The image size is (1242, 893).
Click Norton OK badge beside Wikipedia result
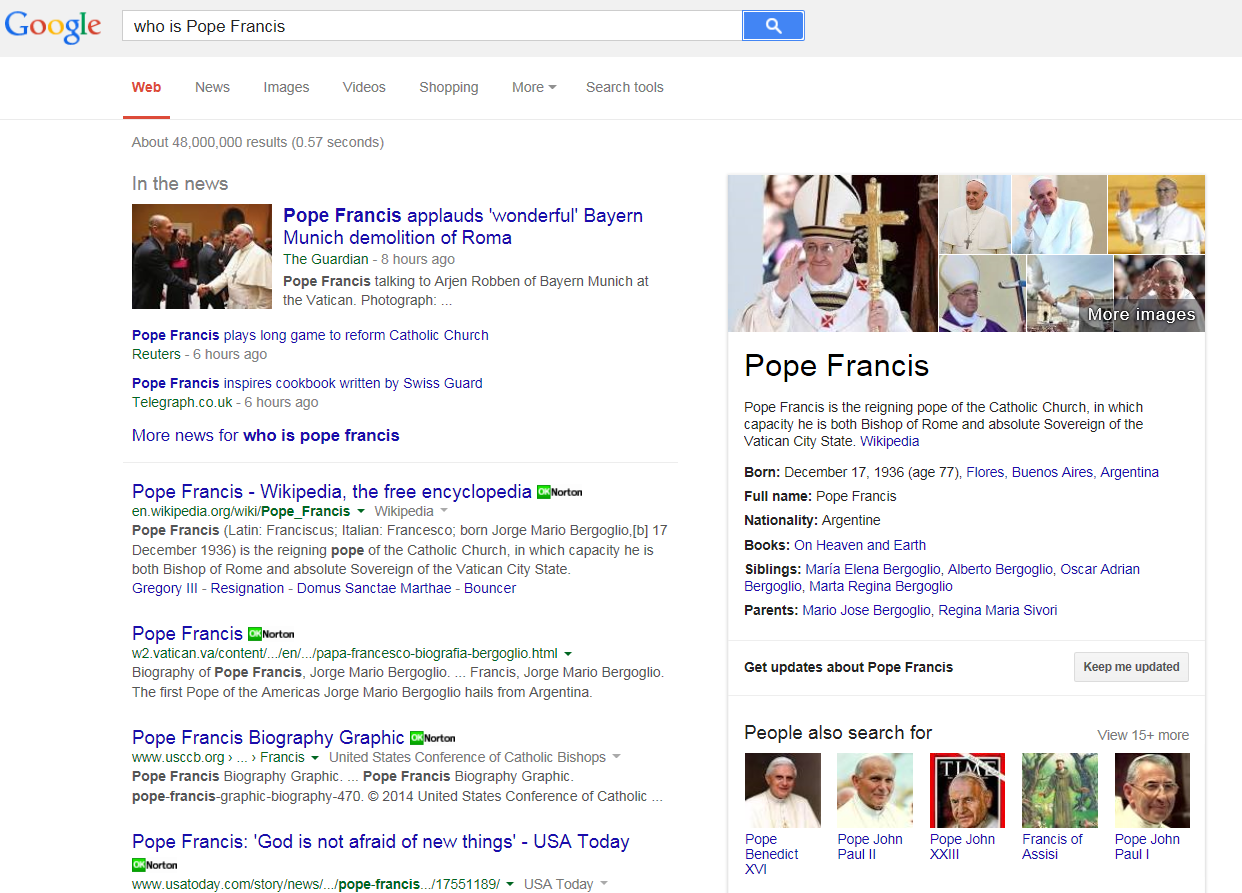coord(559,492)
